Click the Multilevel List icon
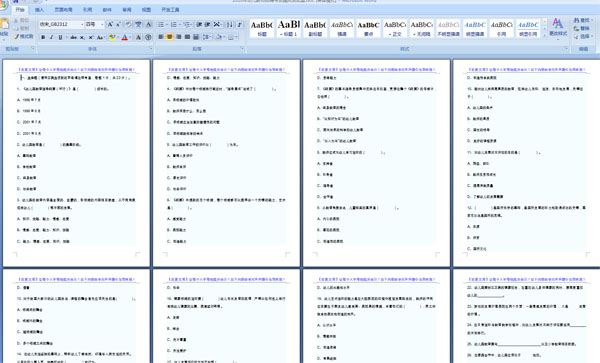Viewport: 600px width, 363px height. pos(187,24)
